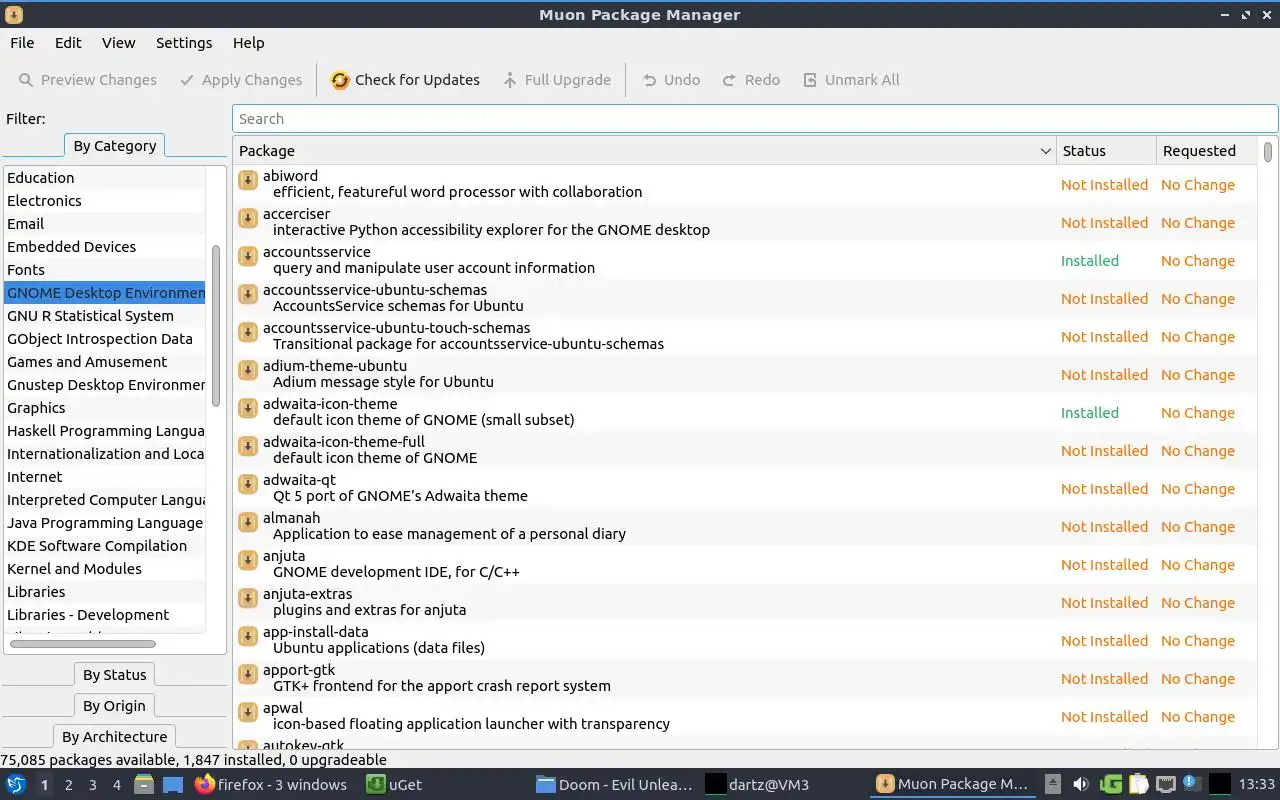1280x800 pixels.
Task: Click the package icon beside apwal
Action: 248,712
